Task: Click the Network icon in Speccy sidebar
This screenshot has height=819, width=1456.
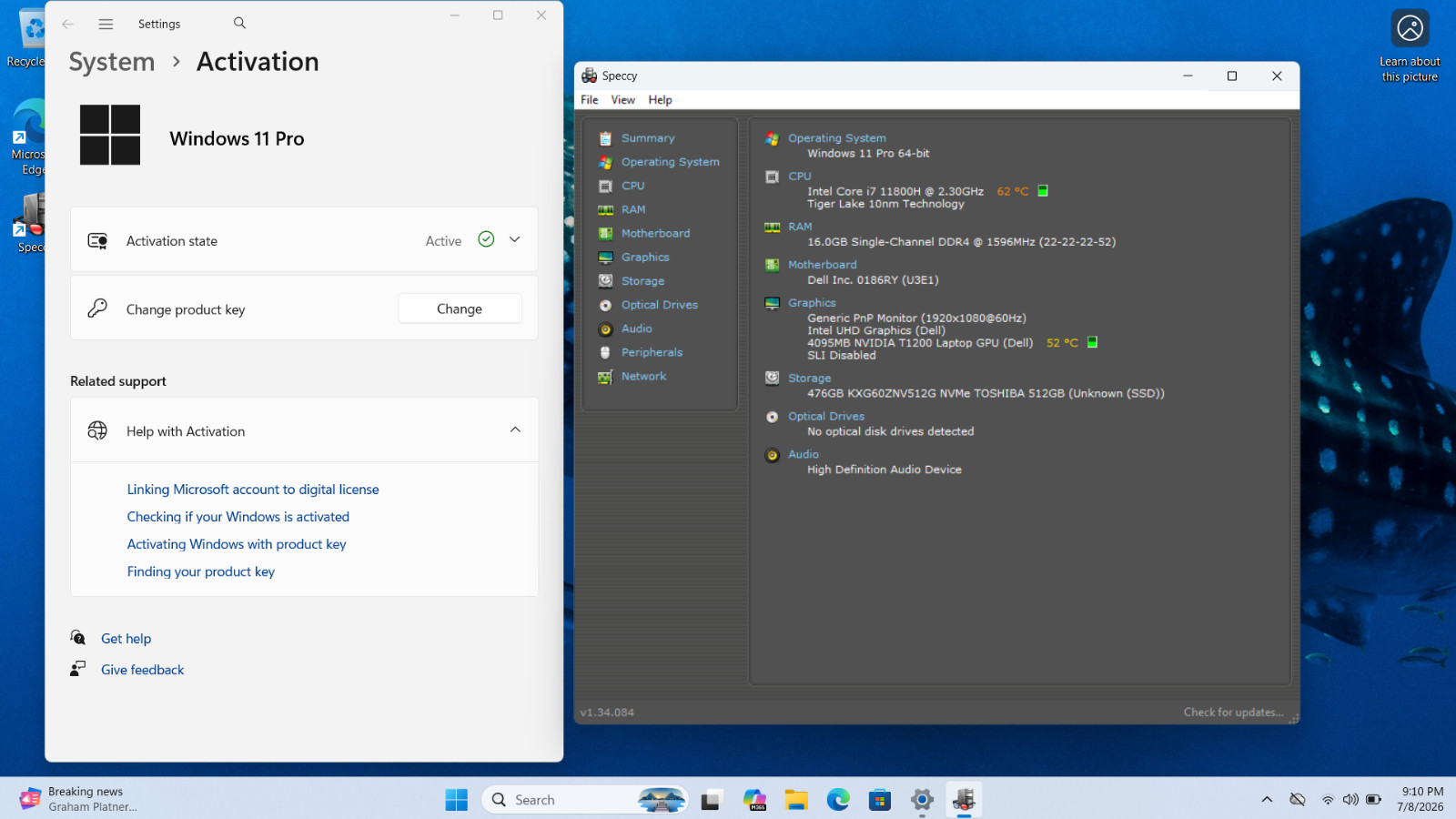Action: (605, 377)
